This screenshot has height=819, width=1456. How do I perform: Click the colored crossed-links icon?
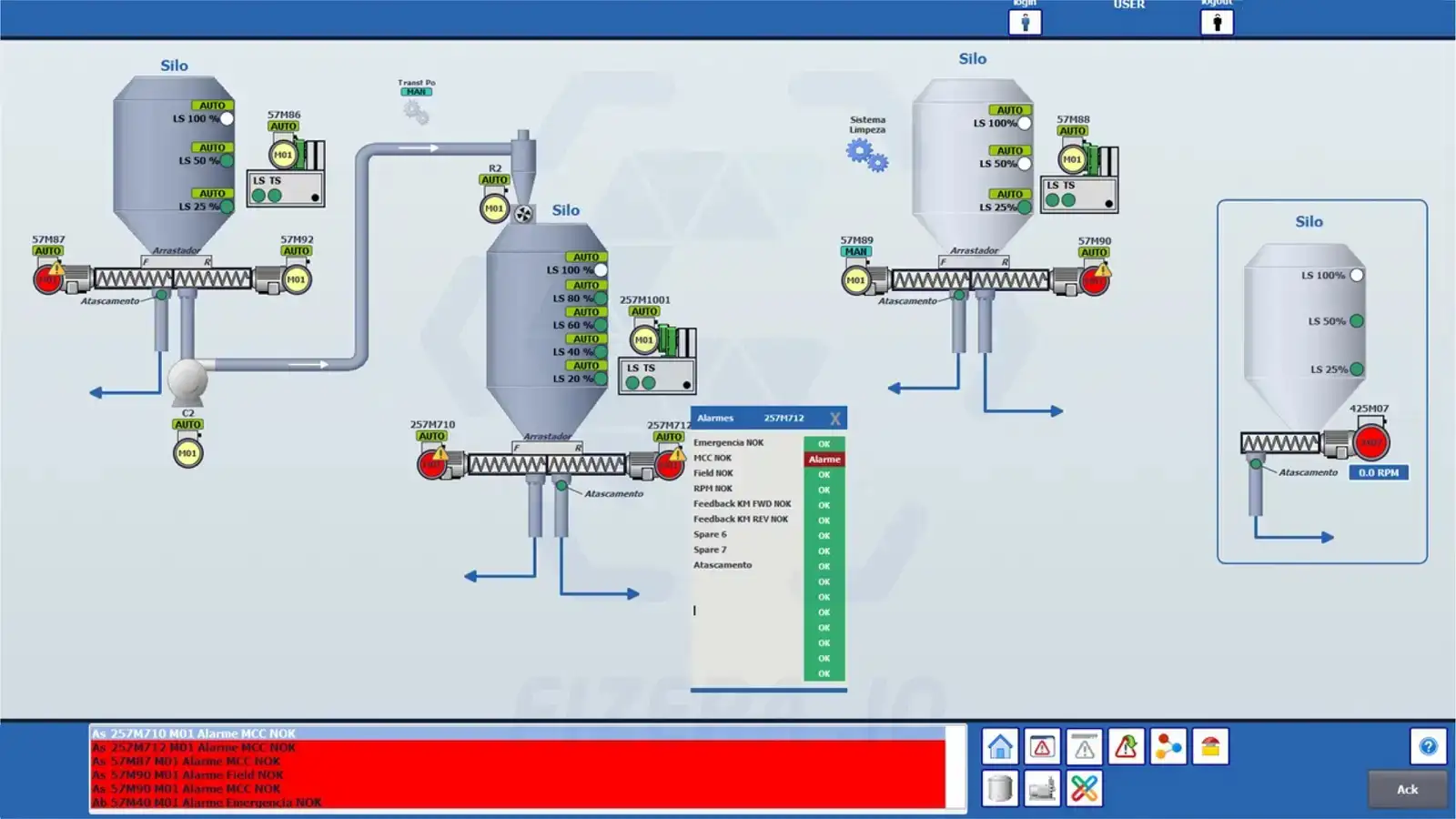[1084, 788]
